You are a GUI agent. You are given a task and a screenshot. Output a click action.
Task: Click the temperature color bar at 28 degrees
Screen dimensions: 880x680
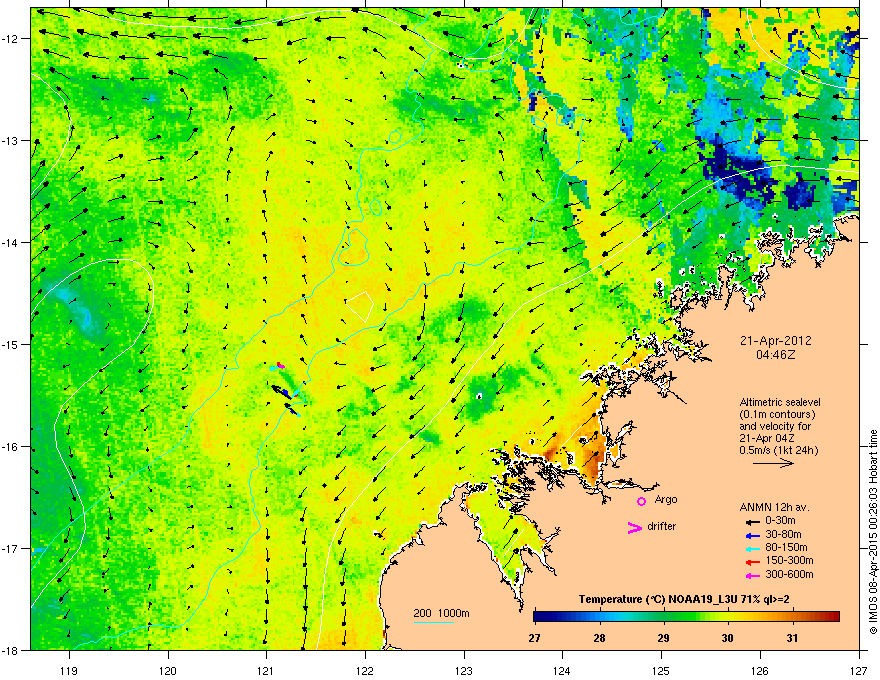pos(599,616)
